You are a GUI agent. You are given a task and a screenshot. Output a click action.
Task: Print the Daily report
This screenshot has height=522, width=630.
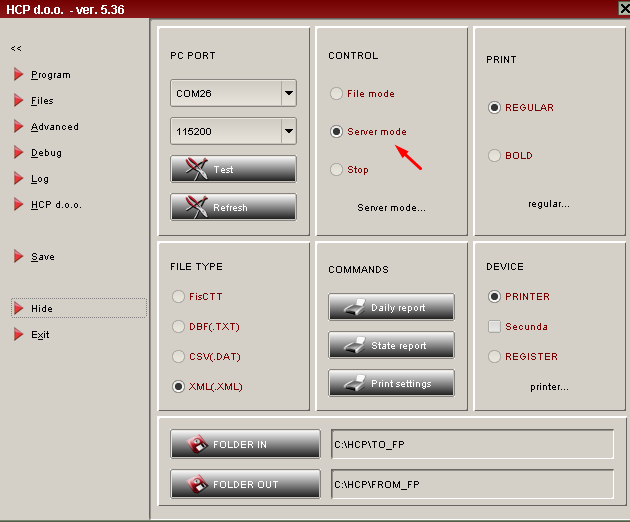pyautogui.click(x=391, y=307)
